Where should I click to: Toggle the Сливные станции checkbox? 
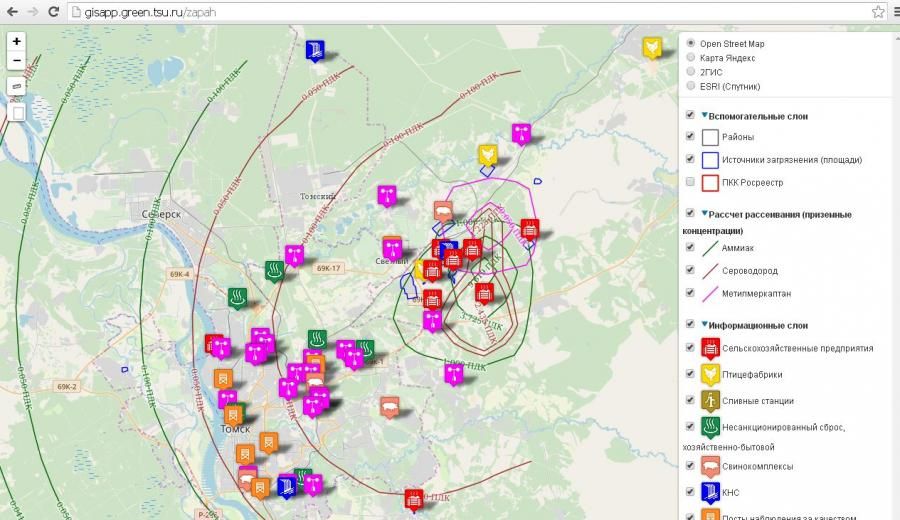(x=690, y=400)
